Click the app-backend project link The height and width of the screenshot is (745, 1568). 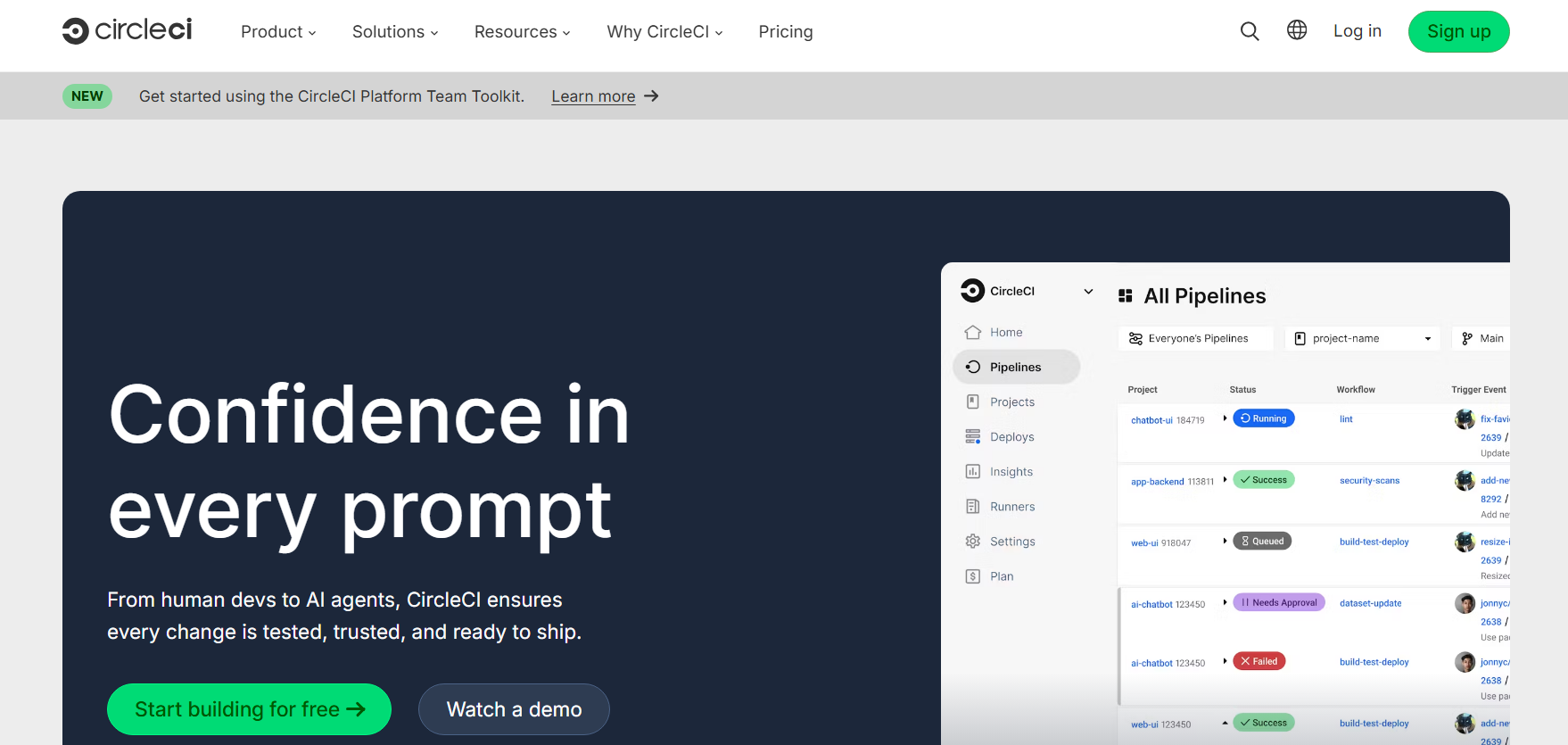pyautogui.click(x=1158, y=482)
